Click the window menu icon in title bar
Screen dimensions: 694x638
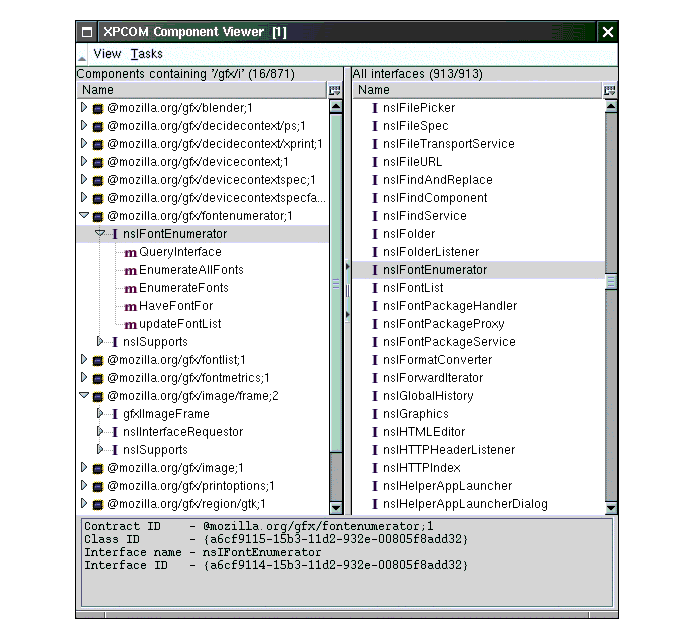click(87, 32)
